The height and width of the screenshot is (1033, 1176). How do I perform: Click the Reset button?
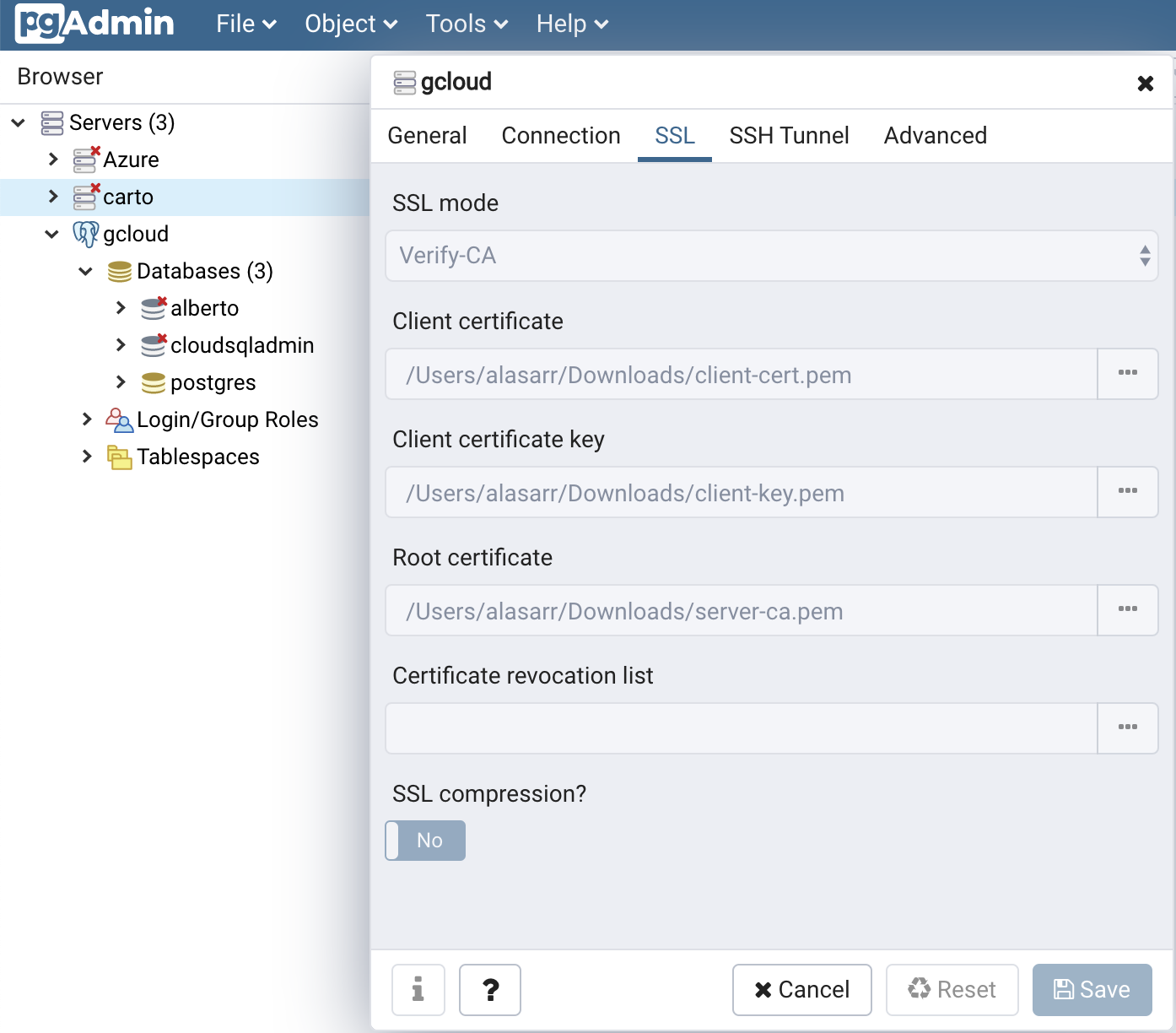(x=952, y=990)
